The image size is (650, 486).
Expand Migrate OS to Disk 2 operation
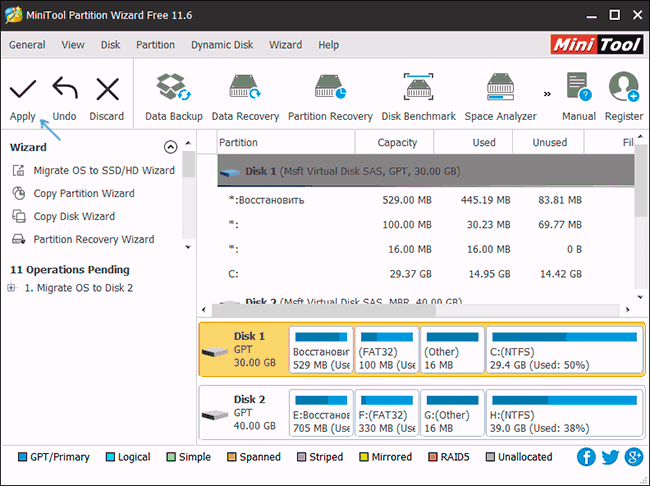tap(11, 288)
